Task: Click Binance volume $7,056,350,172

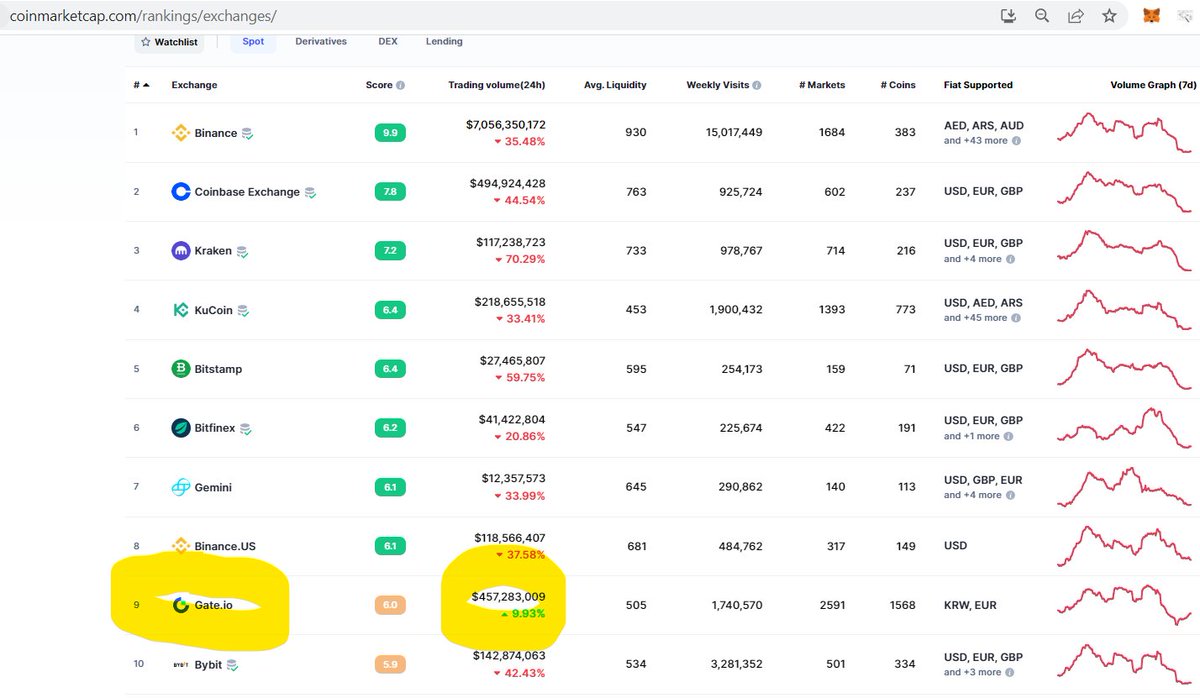Action: coord(506,125)
